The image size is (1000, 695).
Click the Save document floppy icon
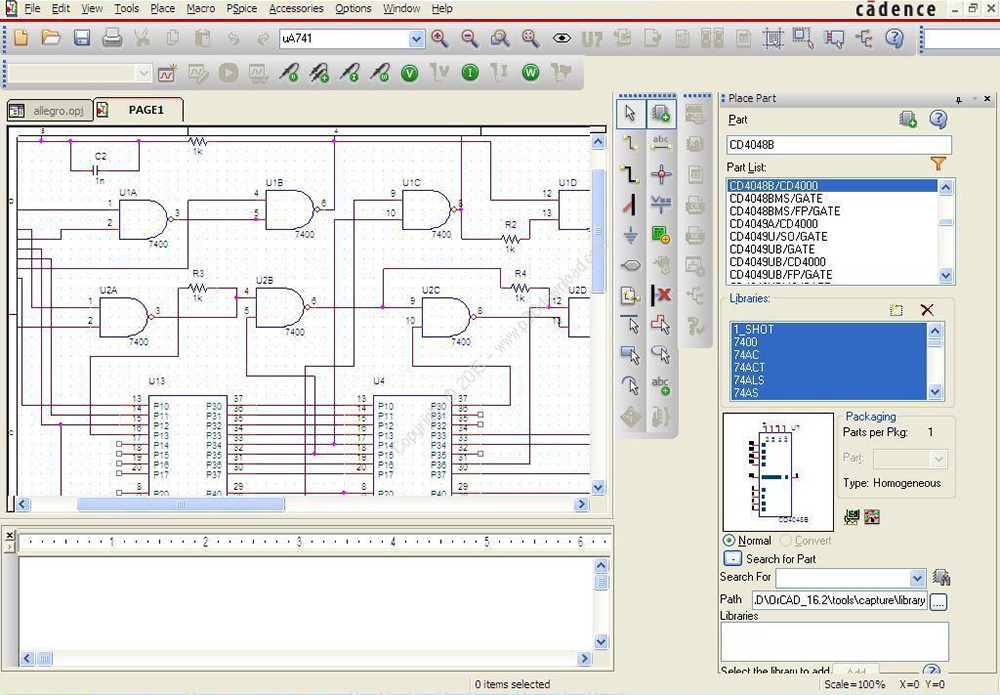[x=82, y=38]
